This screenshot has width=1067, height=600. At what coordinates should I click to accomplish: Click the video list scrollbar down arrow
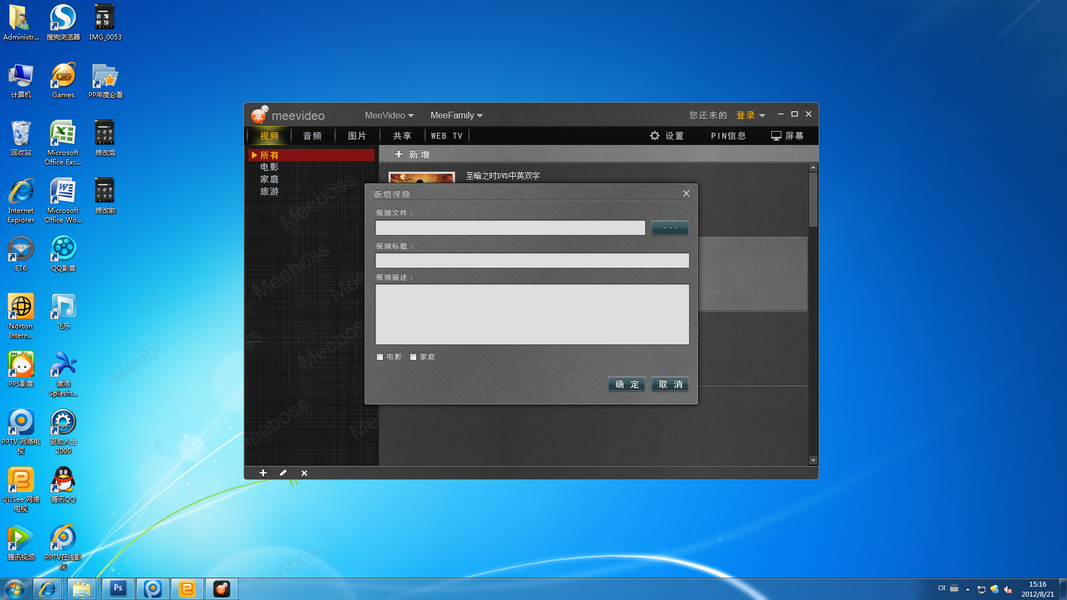[x=812, y=461]
